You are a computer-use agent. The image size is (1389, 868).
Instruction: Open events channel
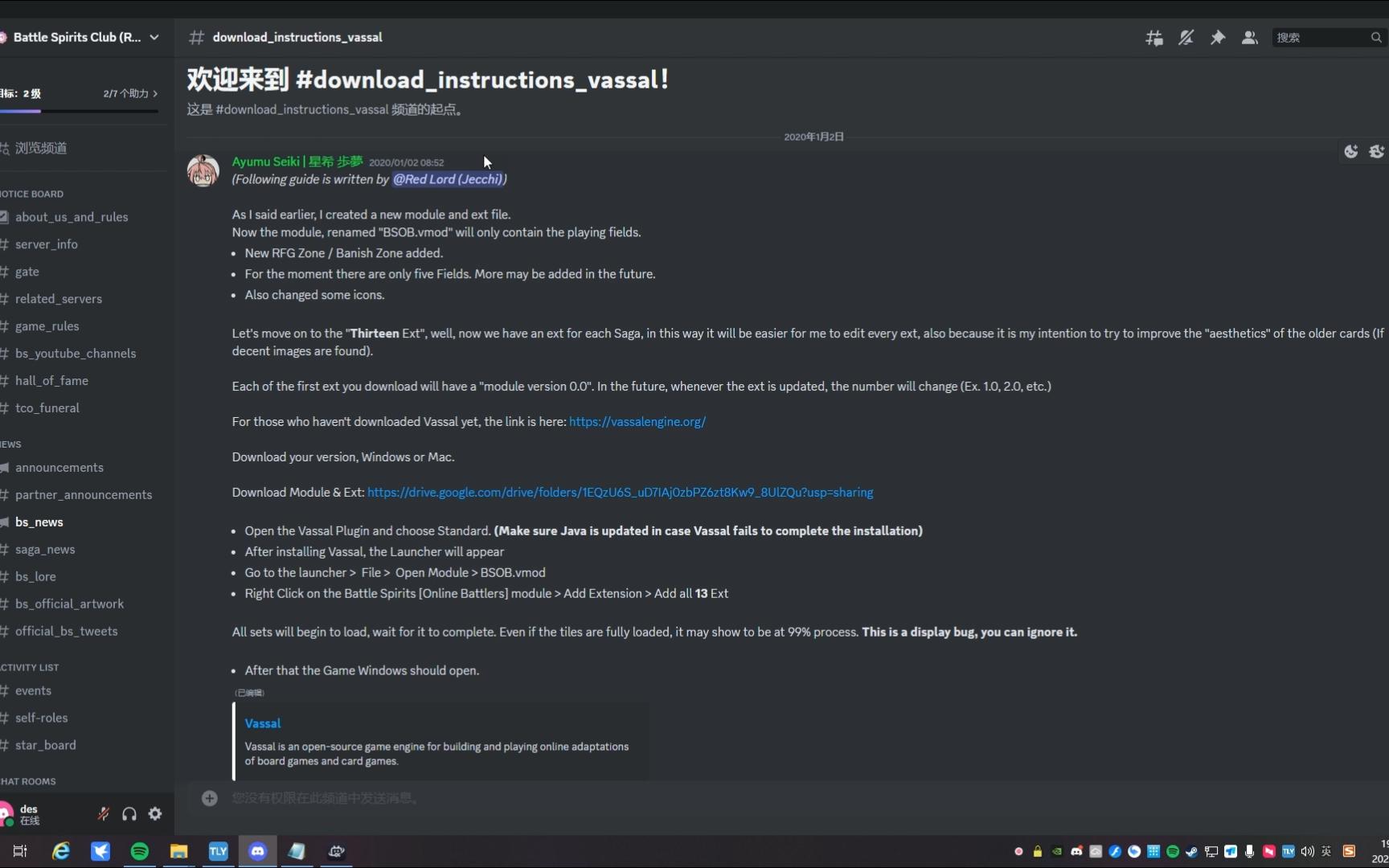click(33, 691)
